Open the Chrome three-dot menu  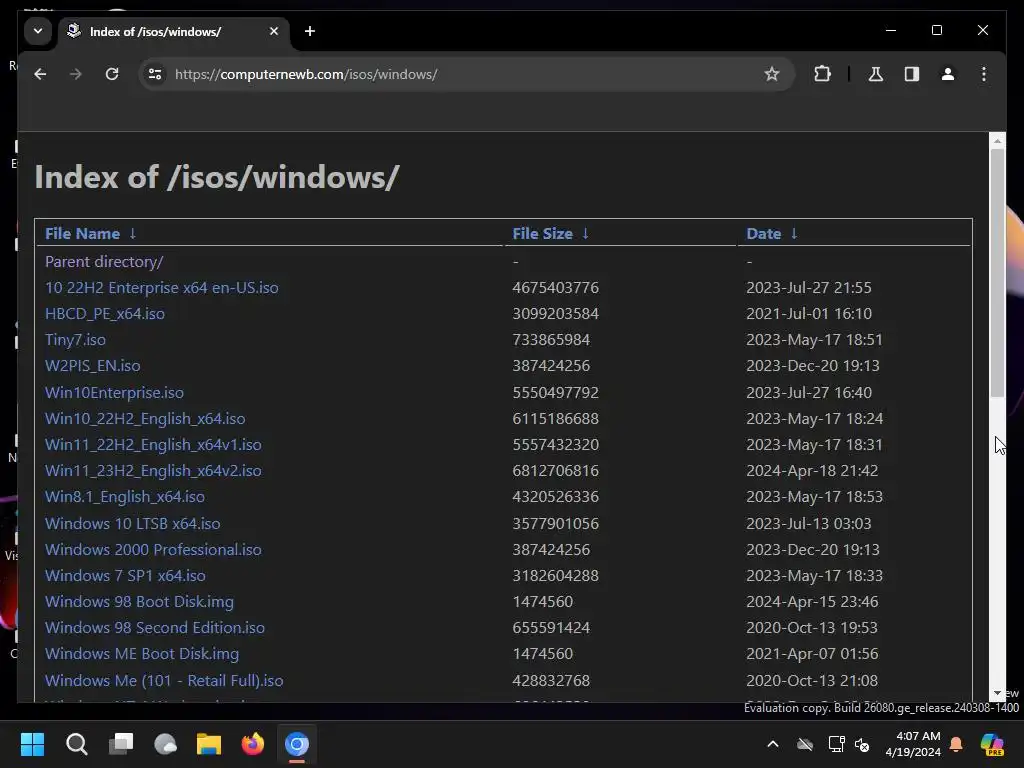pos(984,74)
